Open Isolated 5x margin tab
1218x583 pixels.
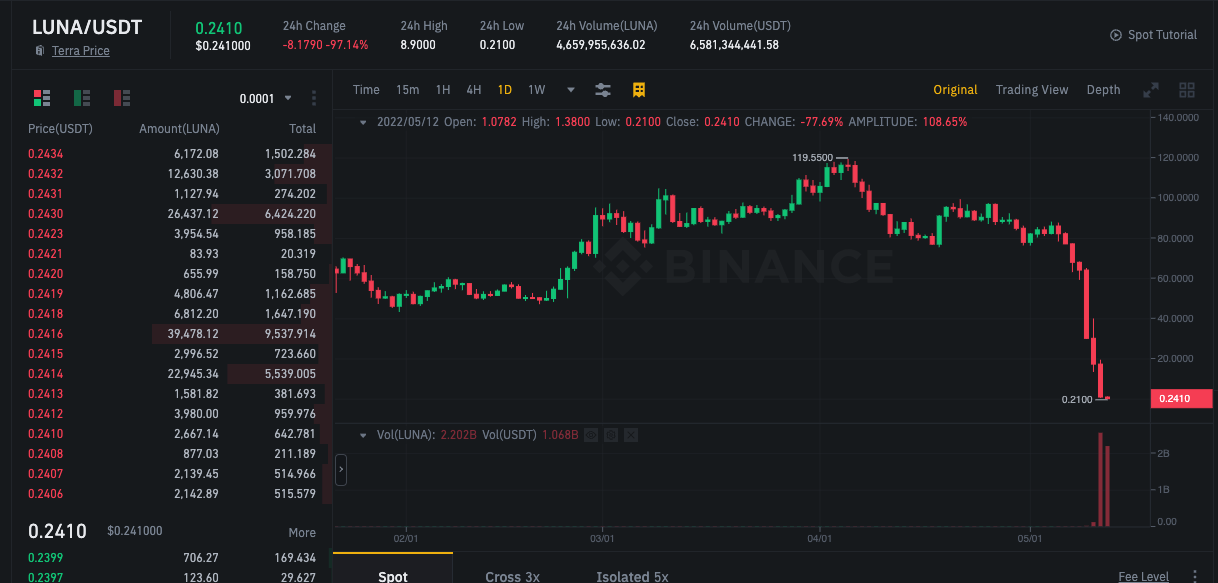pos(632,576)
